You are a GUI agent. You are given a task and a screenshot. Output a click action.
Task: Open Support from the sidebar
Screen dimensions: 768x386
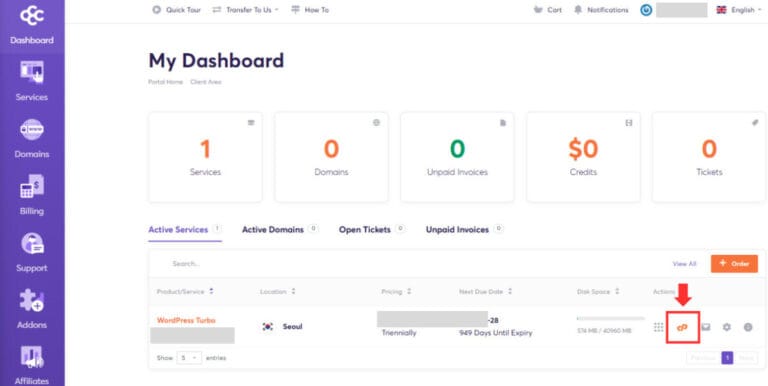click(x=32, y=252)
